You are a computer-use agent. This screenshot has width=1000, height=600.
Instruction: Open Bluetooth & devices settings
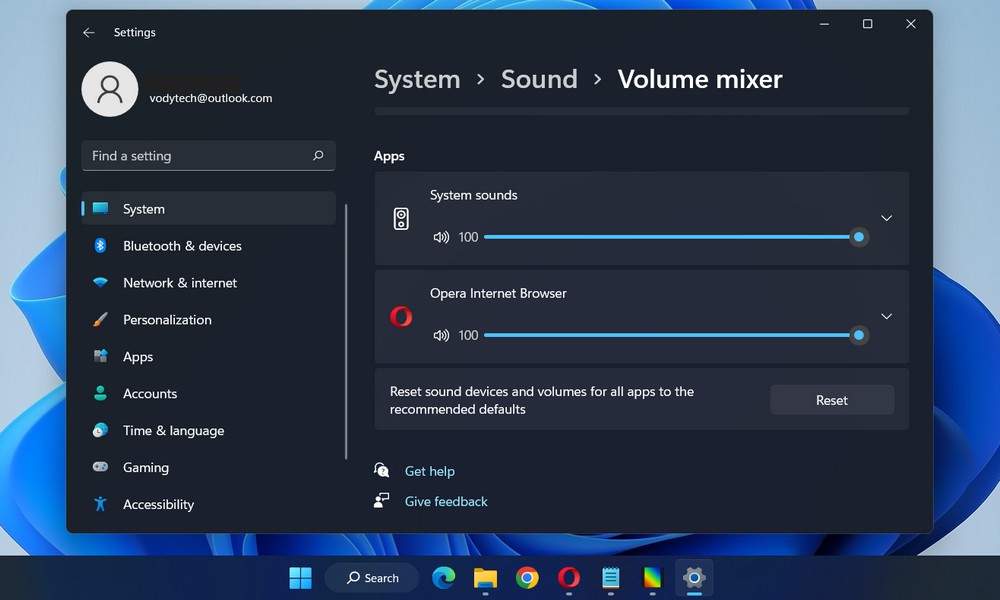click(x=209, y=245)
